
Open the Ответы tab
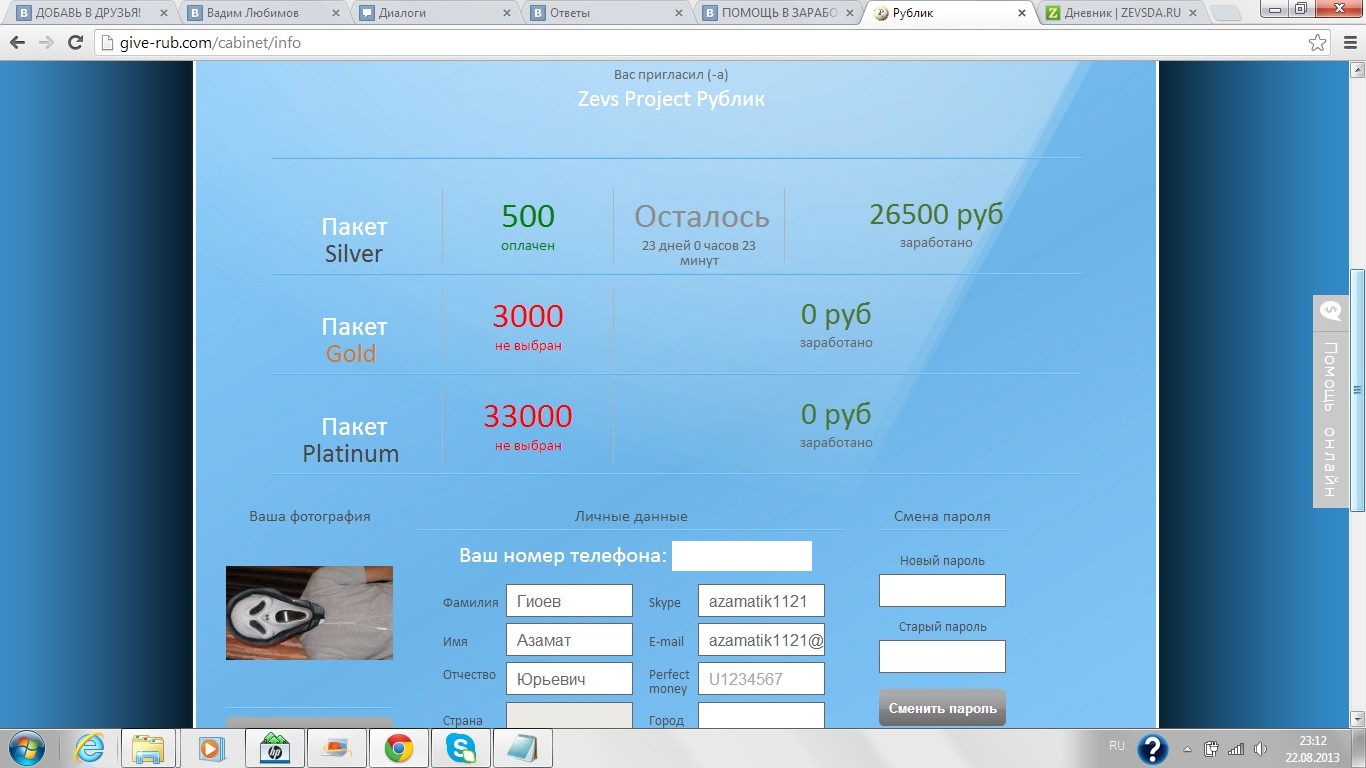click(x=605, y=13)
